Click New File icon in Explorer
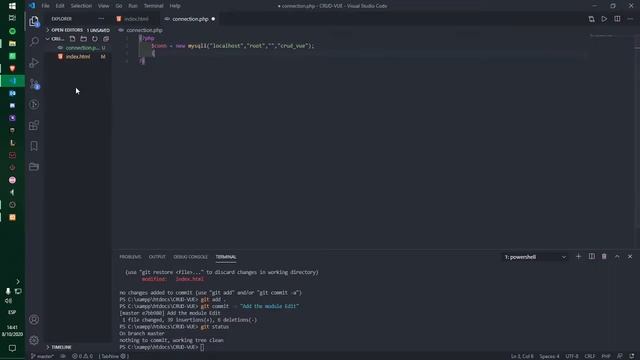Screen dimensions: 640x360 click(x=72, y=39)
